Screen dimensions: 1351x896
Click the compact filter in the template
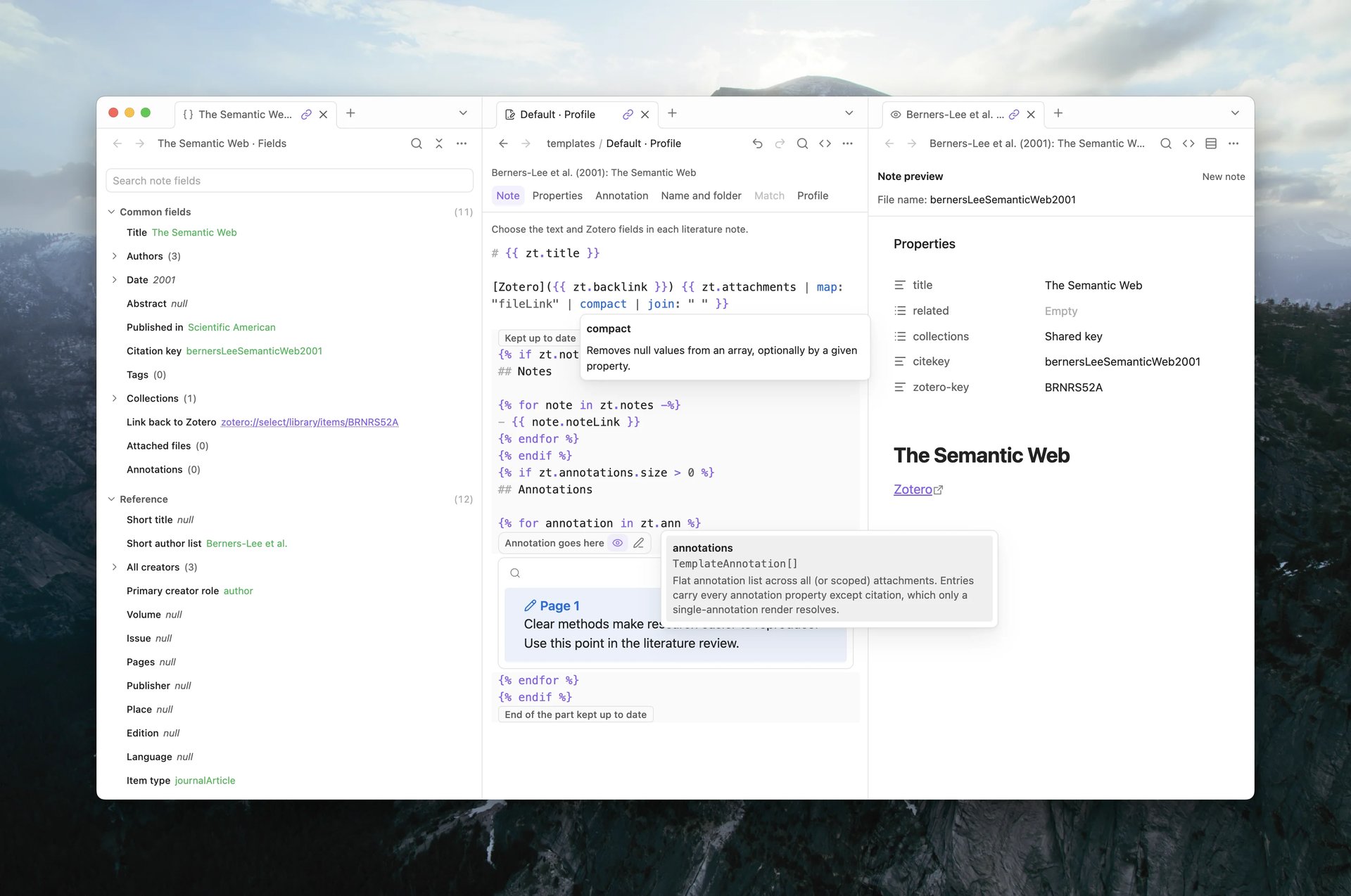click(603, 304)
